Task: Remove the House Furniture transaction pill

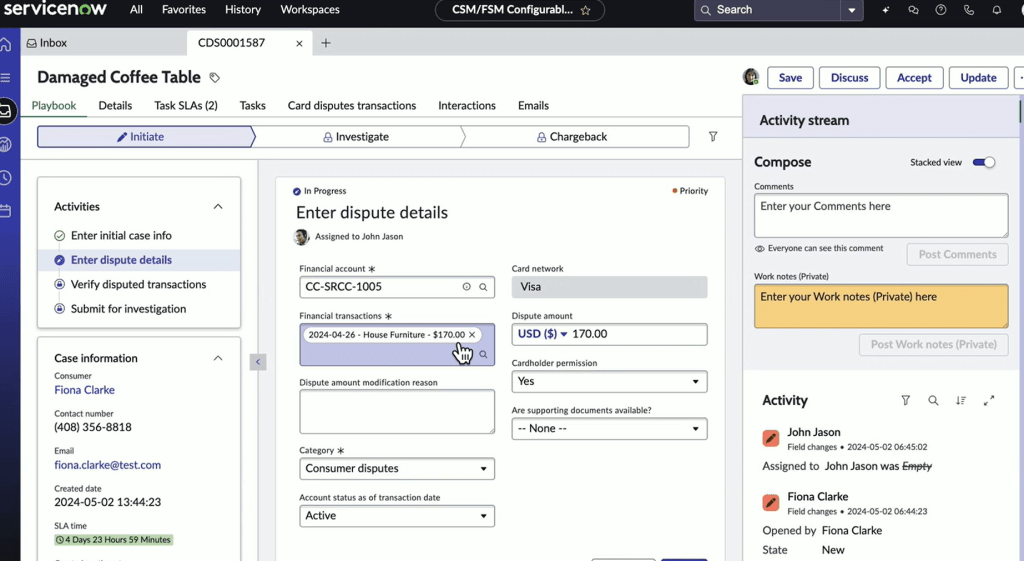Action: (x=472, y=335)
